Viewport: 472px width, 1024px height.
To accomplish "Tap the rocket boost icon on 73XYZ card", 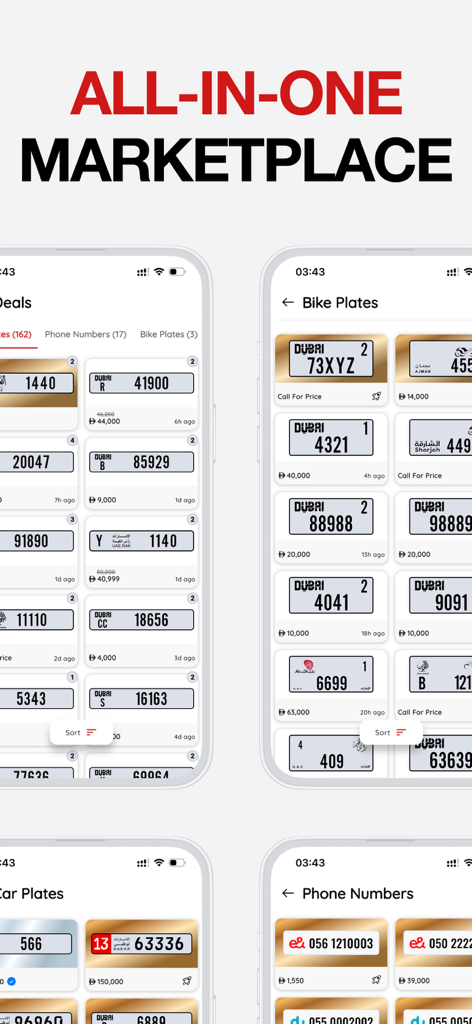I will click(x=379, y=396).
